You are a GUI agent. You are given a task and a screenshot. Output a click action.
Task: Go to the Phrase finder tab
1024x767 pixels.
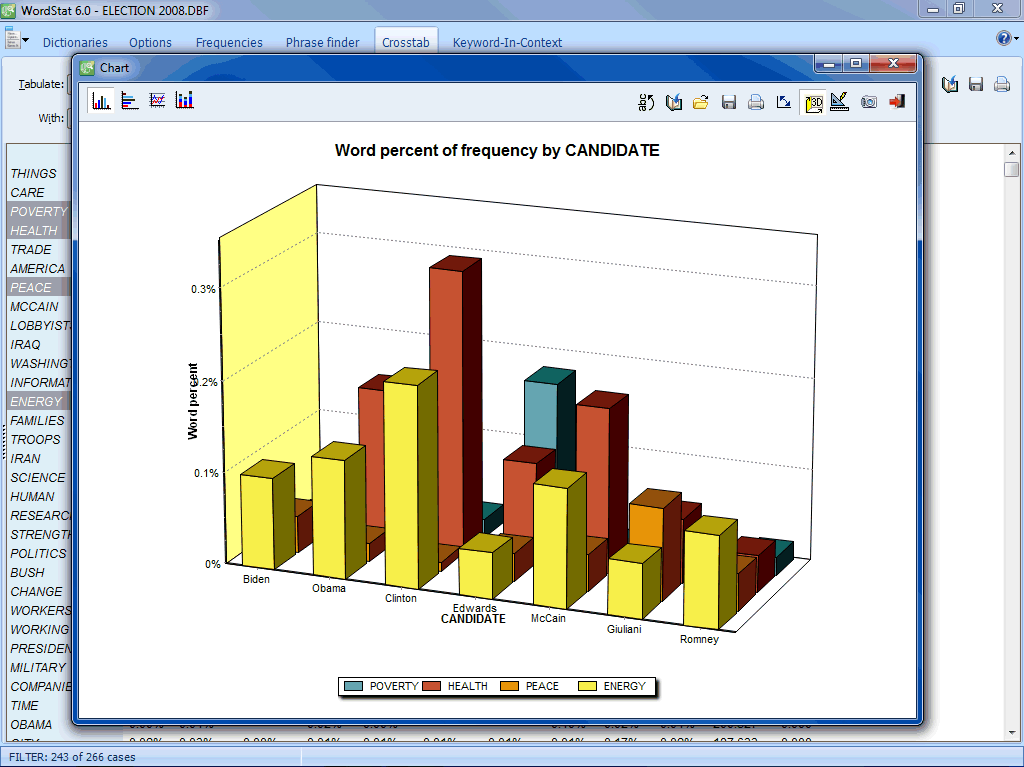click(x=322, y=42)
